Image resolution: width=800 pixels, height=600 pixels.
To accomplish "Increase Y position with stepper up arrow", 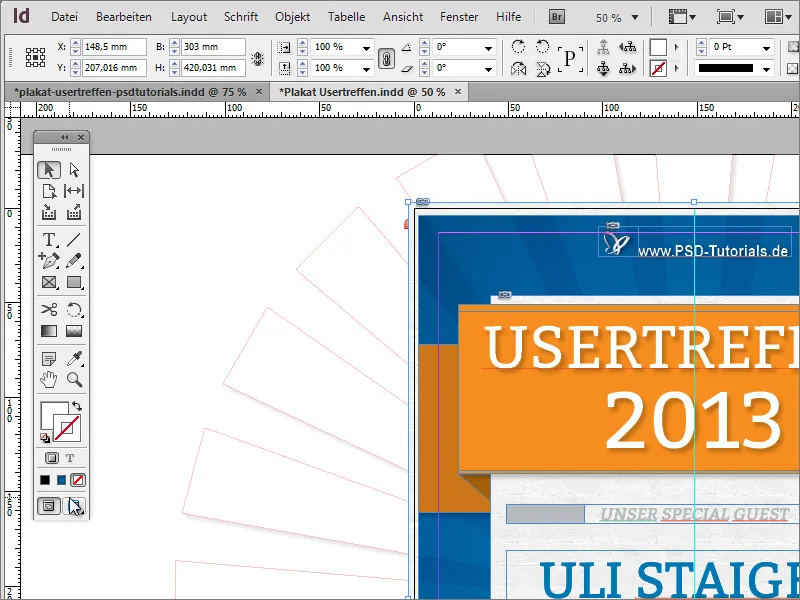I will point(76,64).
